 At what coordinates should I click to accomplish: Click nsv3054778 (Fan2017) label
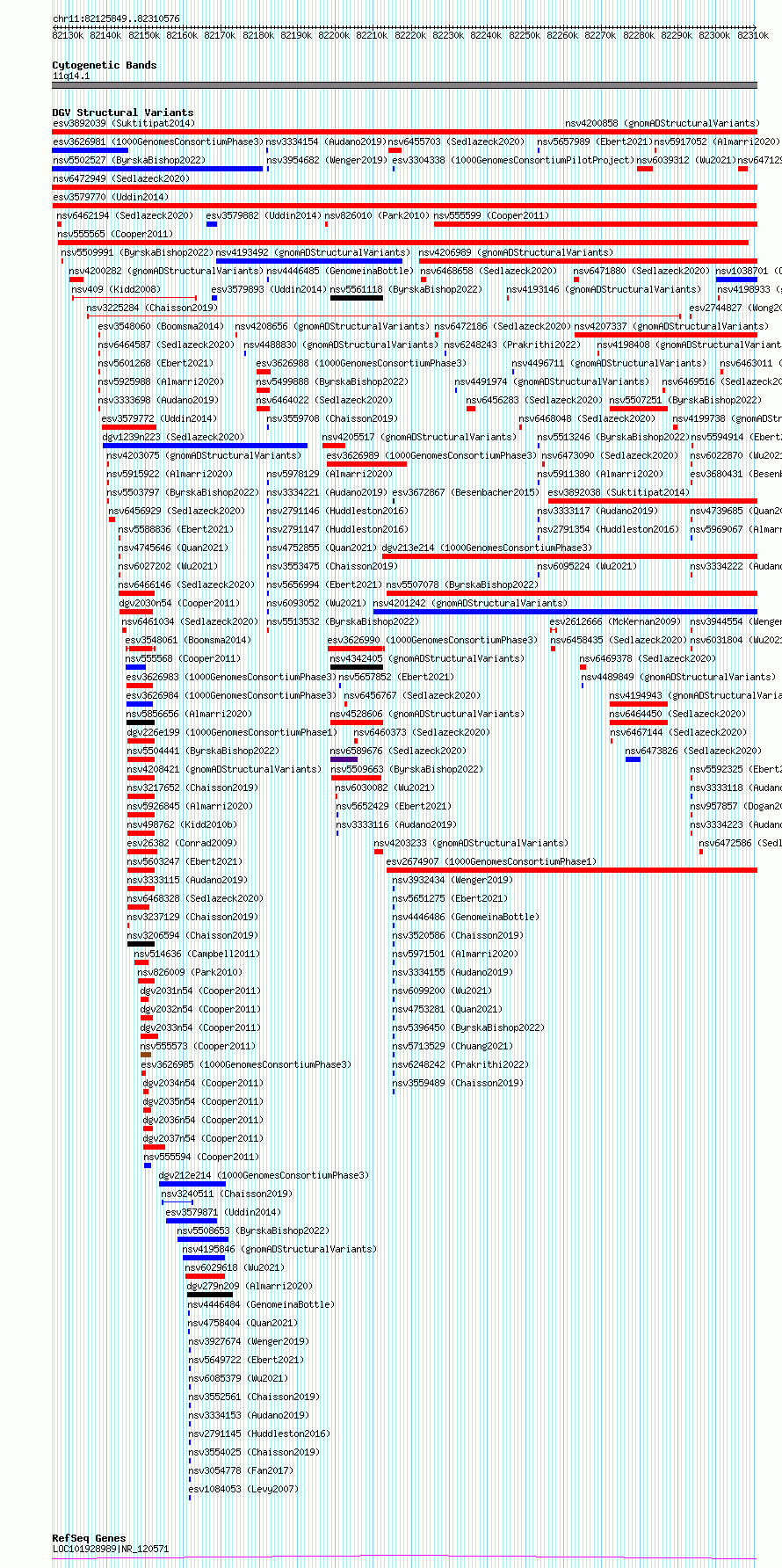pyautogui.click(x=241, y=1471)
